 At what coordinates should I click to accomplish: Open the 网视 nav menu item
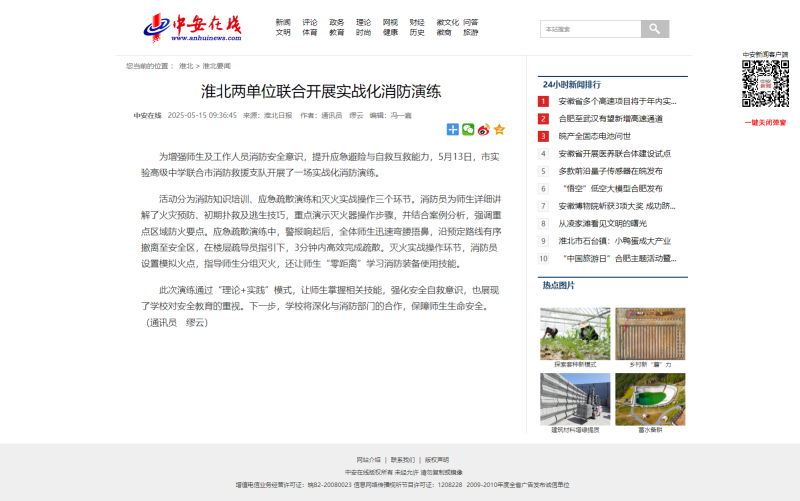point(390,22)
